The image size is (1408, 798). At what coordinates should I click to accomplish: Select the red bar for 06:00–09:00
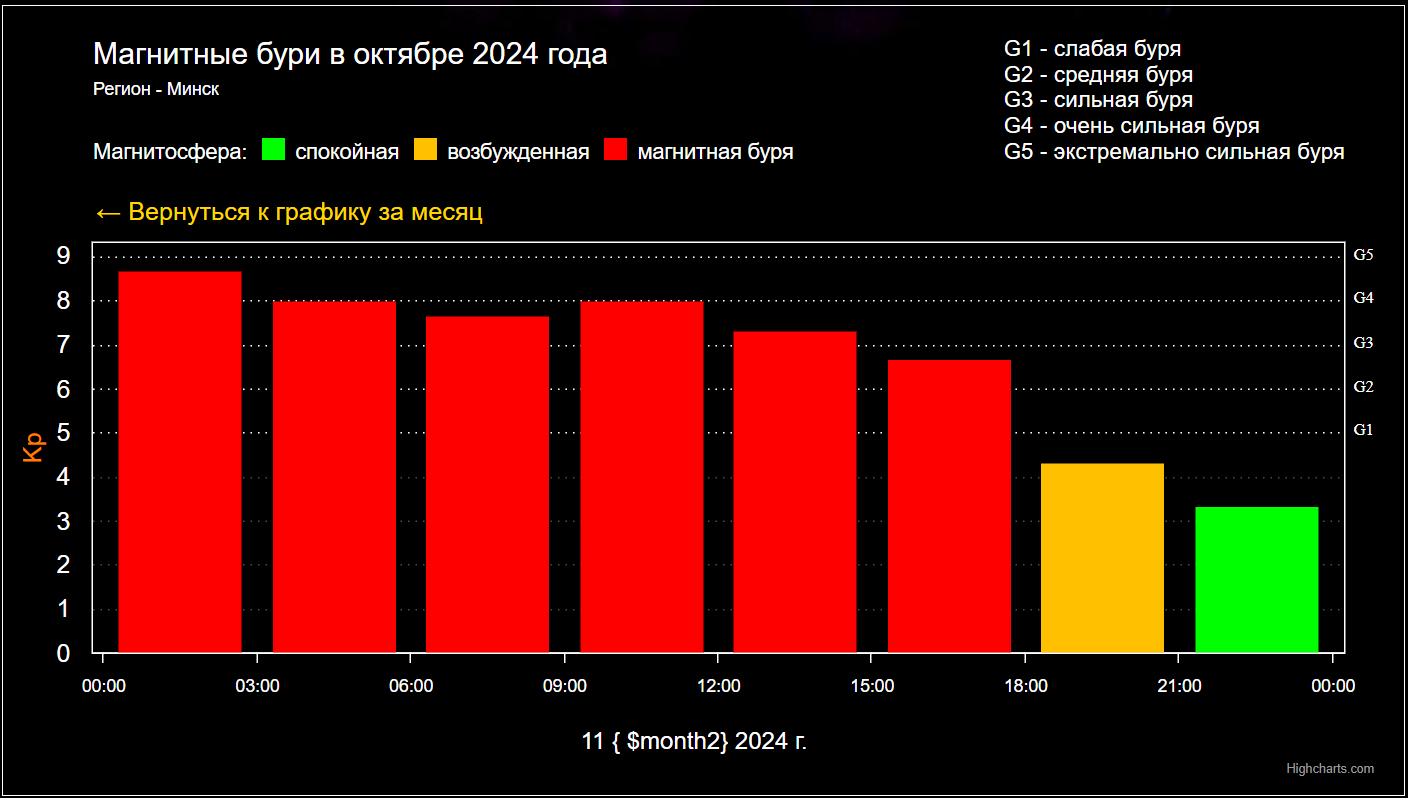point(488,484)
